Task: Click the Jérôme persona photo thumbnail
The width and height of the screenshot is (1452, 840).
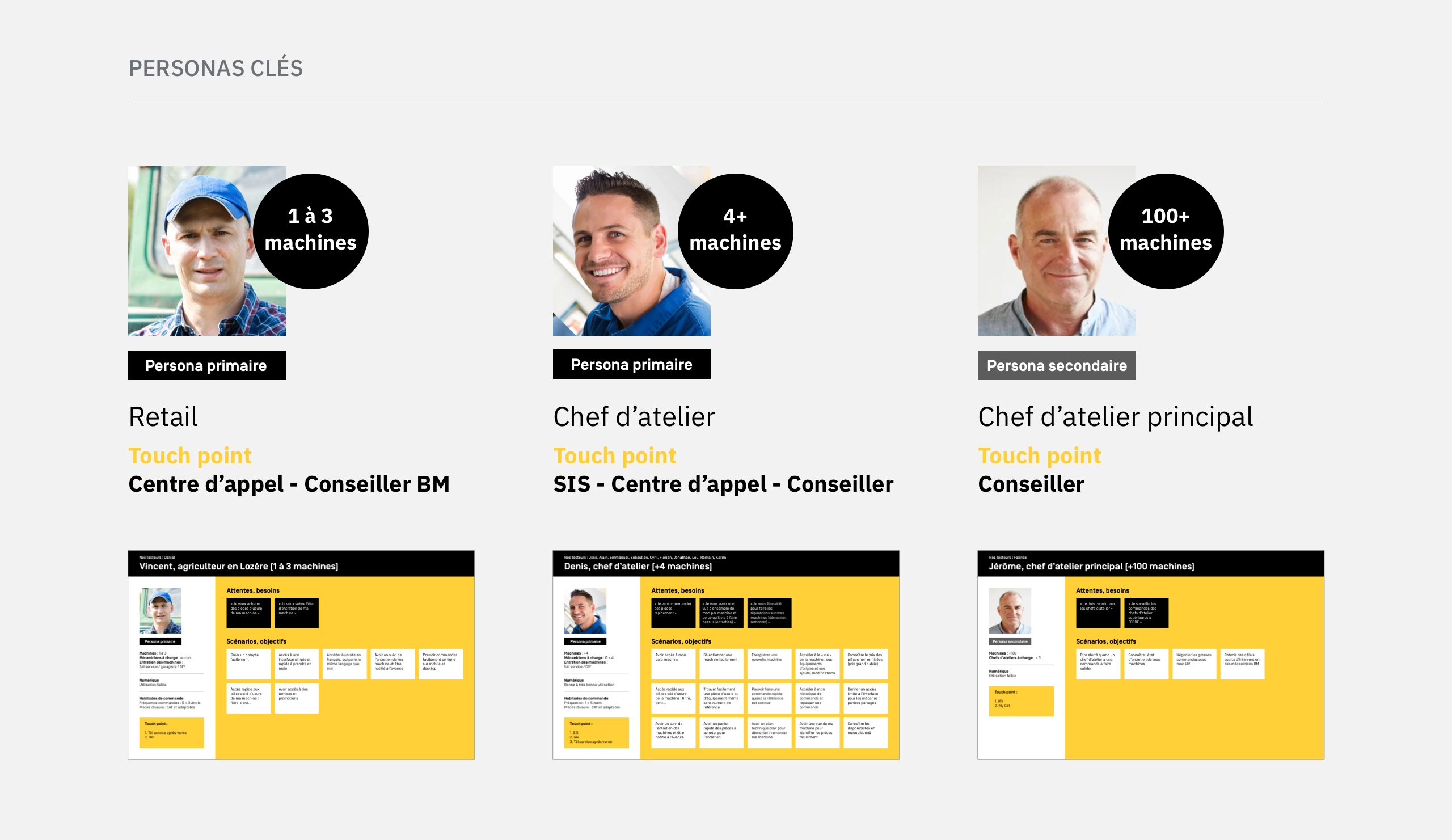Action: click(1010, 611)
